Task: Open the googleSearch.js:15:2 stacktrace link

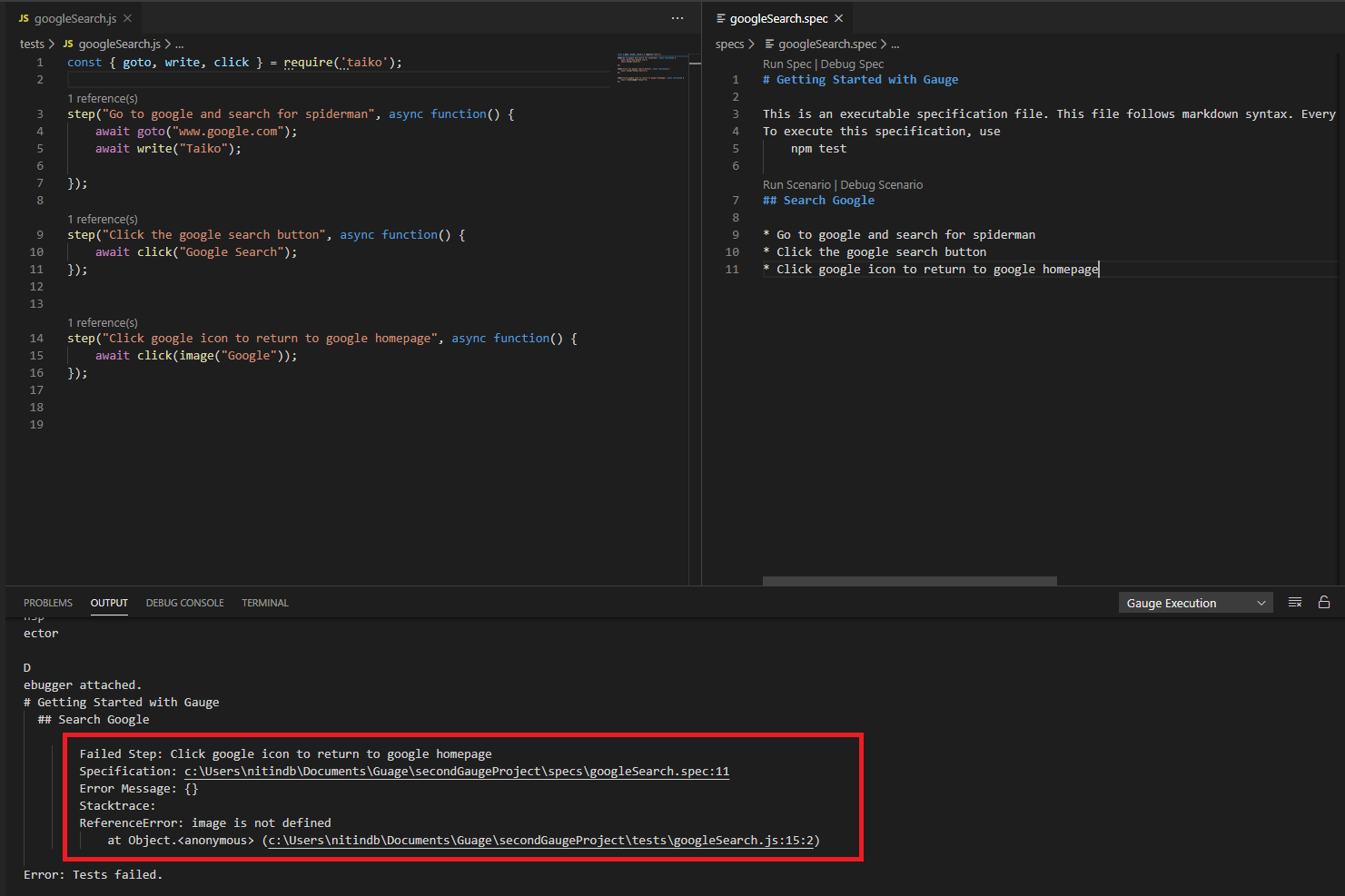Action: [x=540, y=840]
